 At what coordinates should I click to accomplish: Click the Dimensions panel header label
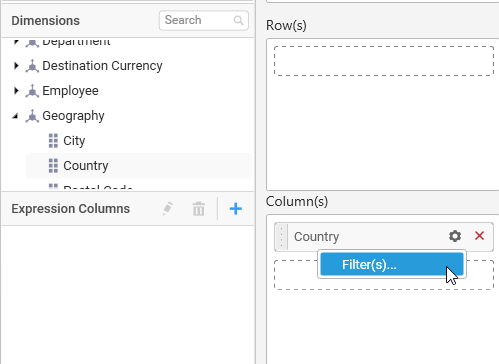[x=46, y=21]
